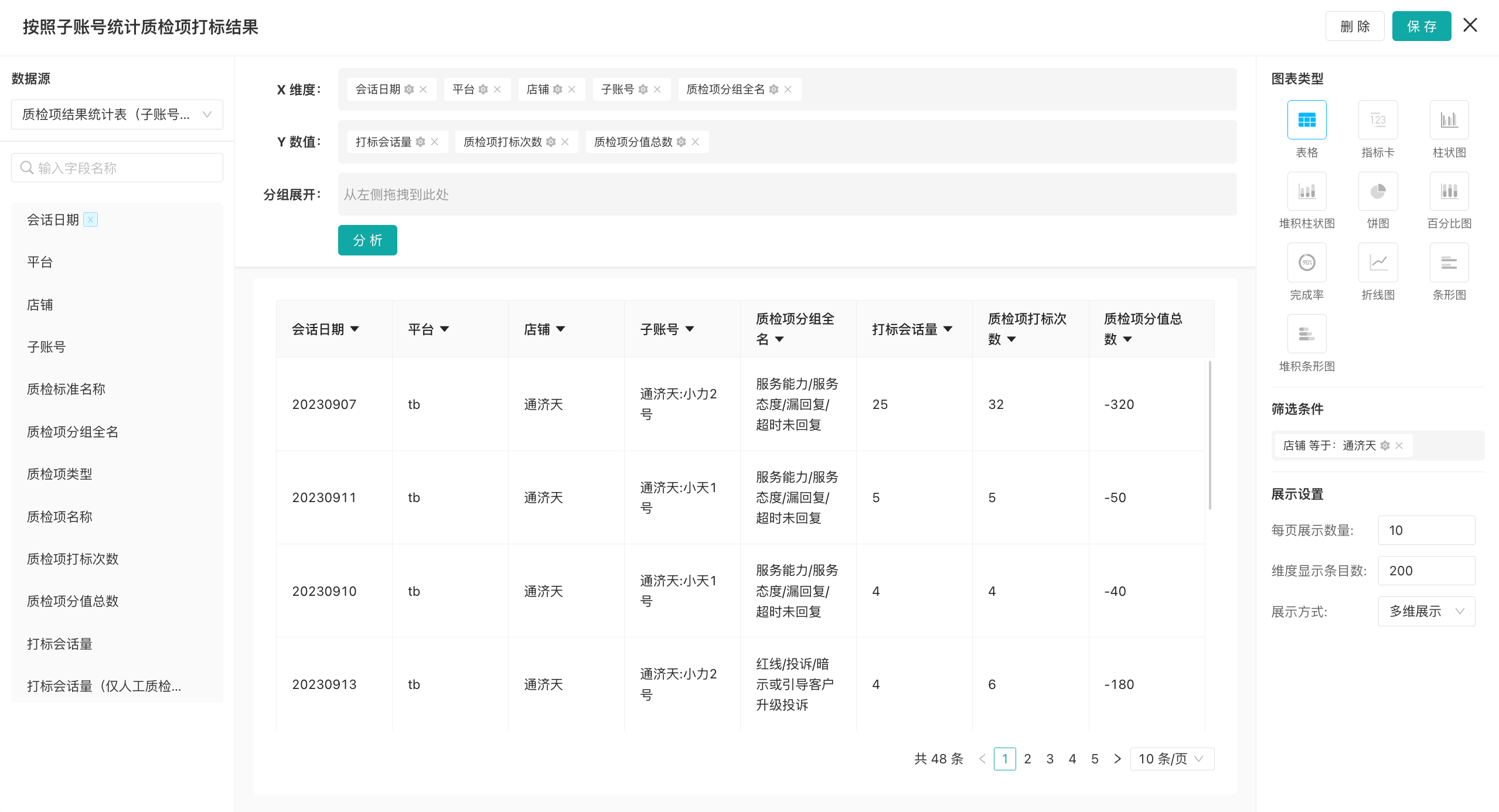Open settings gear of 子账号 dimension tag
Screen dimensions: 1499x812
[x=643, y=90]
